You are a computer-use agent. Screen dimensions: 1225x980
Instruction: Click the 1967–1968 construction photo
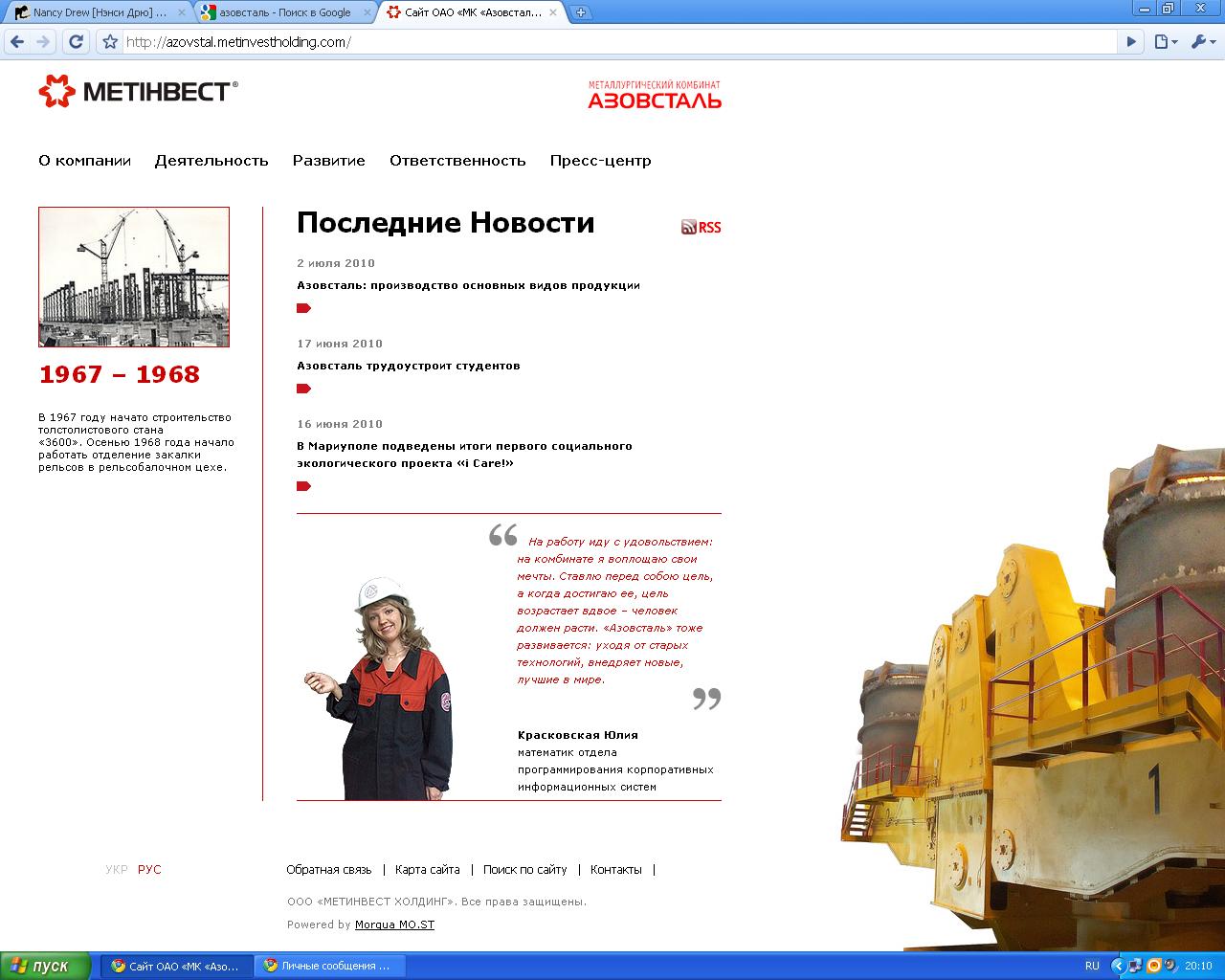[x=134, y=277]
